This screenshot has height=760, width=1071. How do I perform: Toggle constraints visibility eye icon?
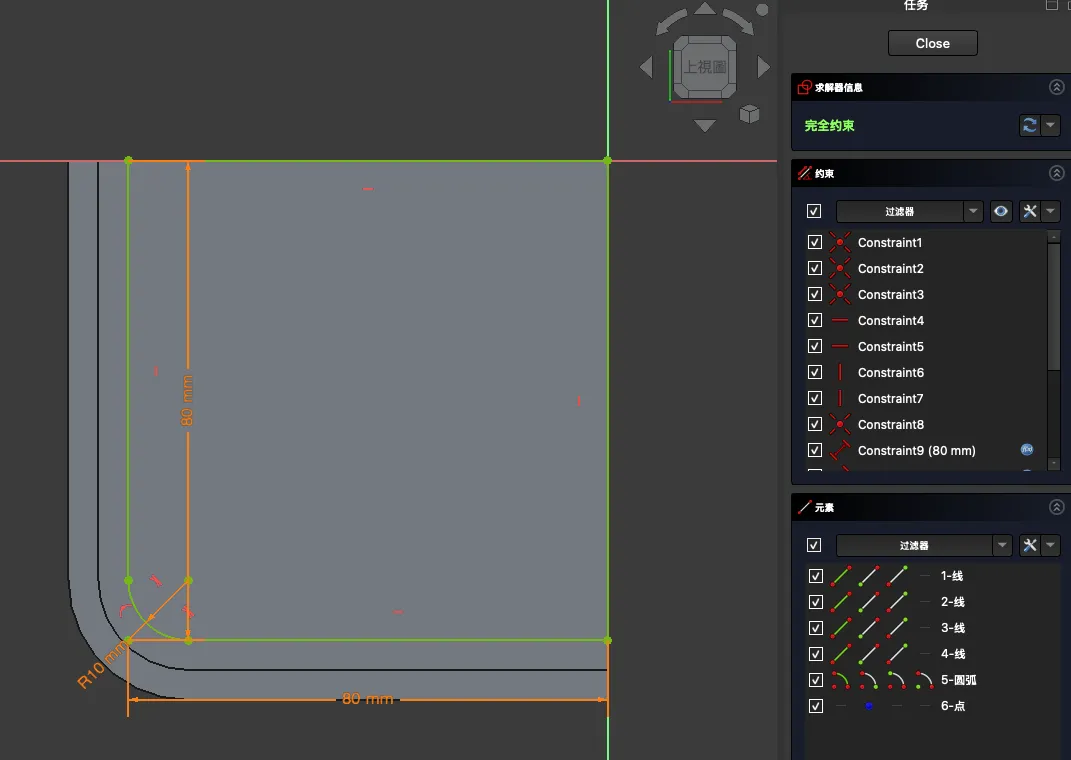click(x=1001, y=211)
